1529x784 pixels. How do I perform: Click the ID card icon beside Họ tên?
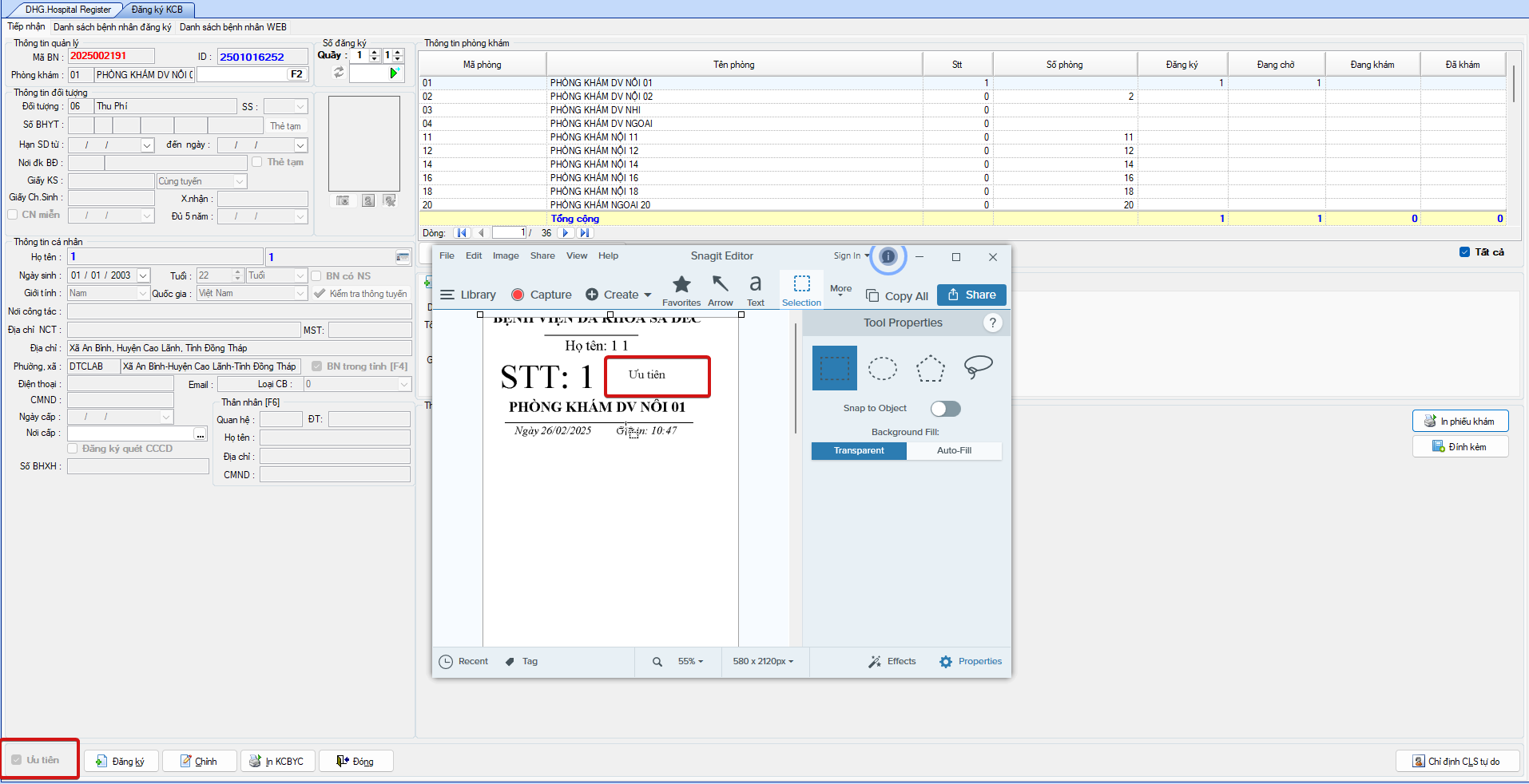(x=403, y=257)
